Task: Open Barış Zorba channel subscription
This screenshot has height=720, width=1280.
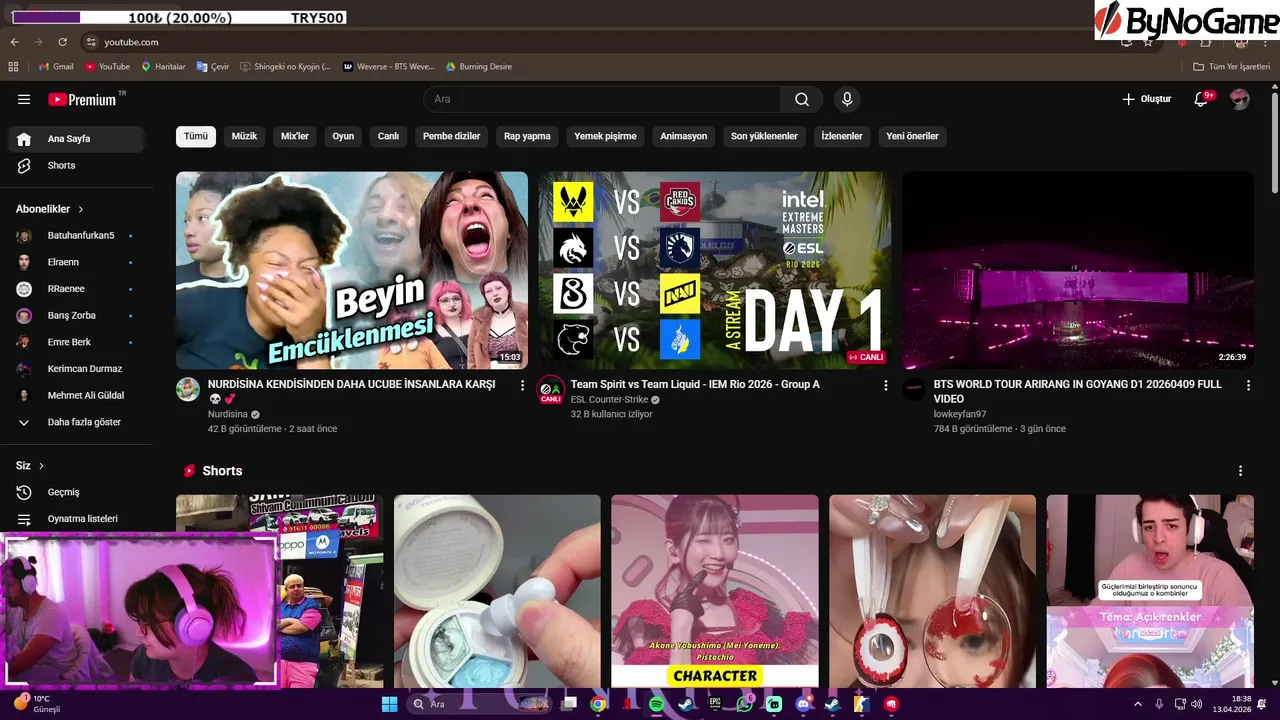Action: pyautogui.click(x=76, y=316)
